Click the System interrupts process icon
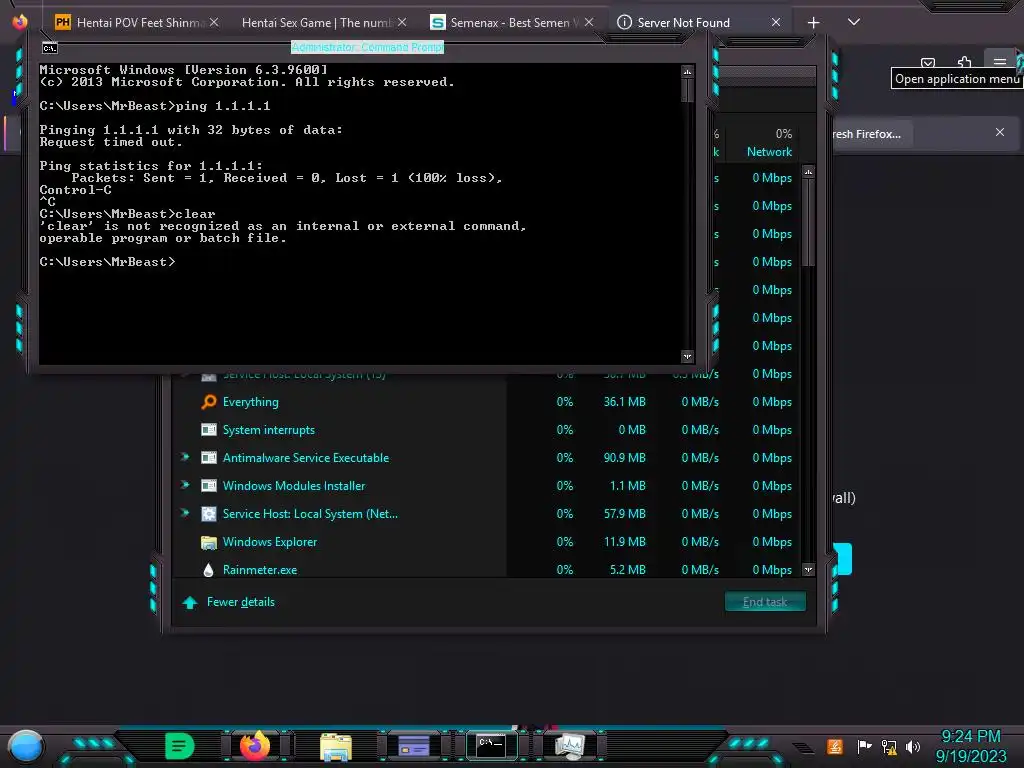 click(x=208, y=430)
